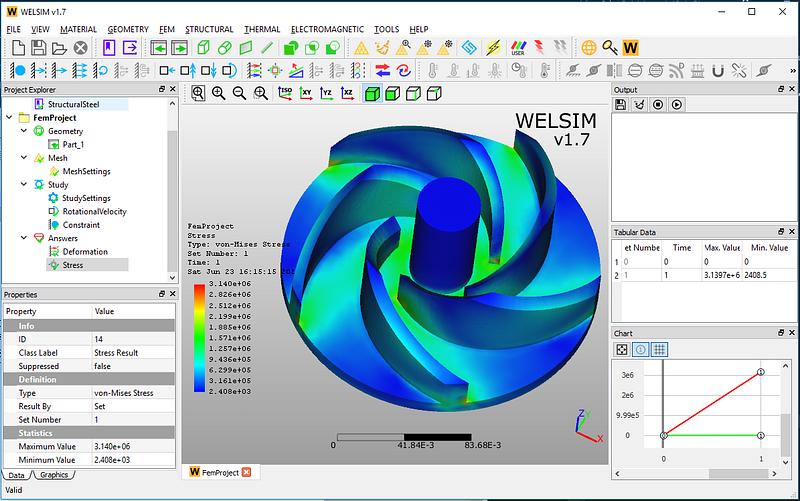The height and width of the screenshot is (501, 800).
Task: Open the ELECTROMAGNETIC menu
Action: click(x=327, y=30)
